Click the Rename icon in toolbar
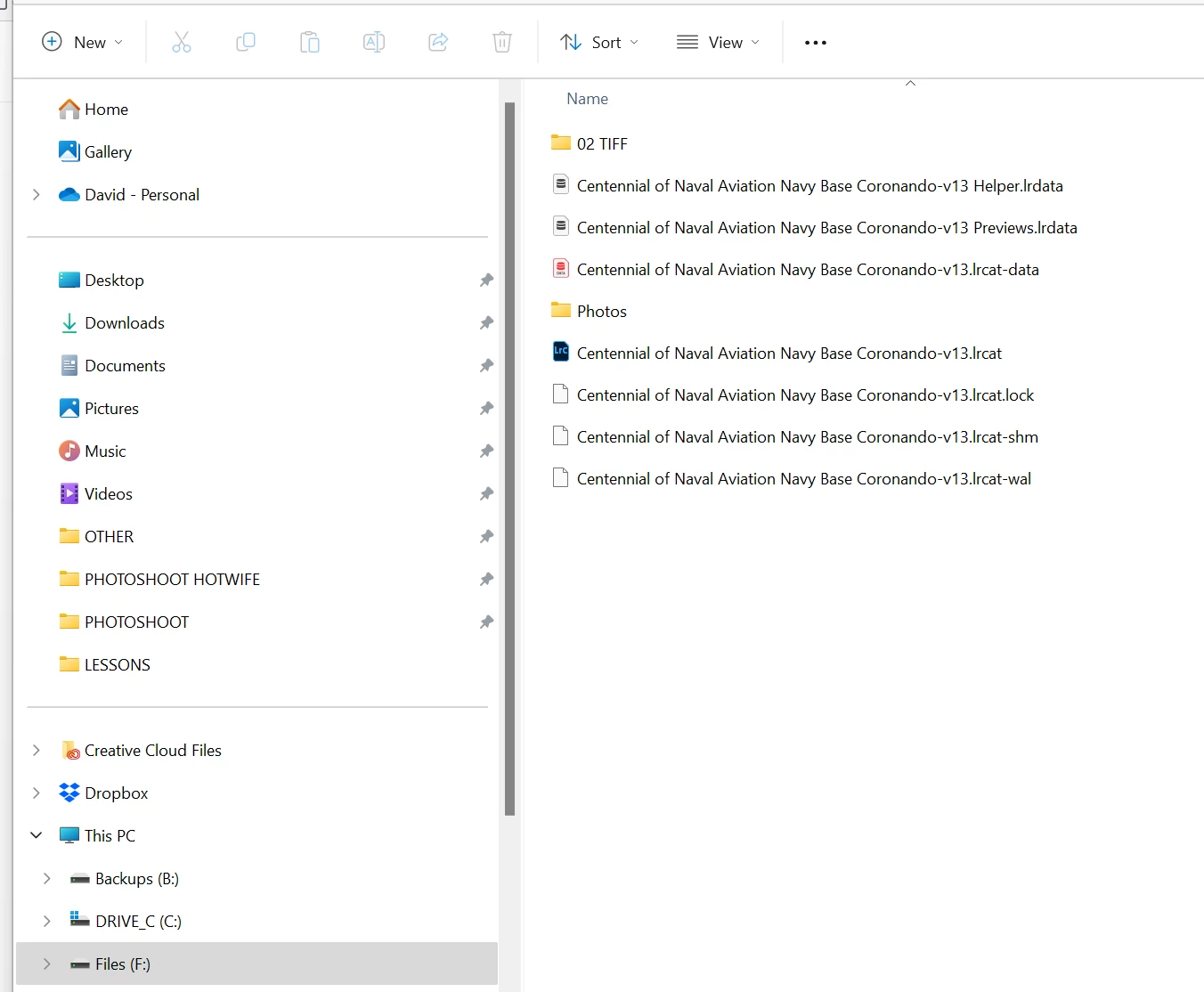 [x=374, y=42]
